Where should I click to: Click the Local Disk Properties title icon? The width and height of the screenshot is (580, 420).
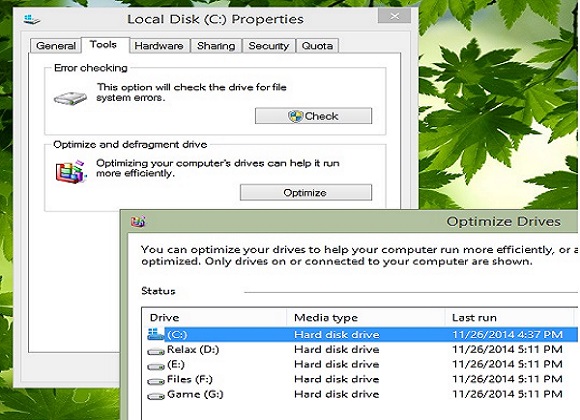click(31, 19)
